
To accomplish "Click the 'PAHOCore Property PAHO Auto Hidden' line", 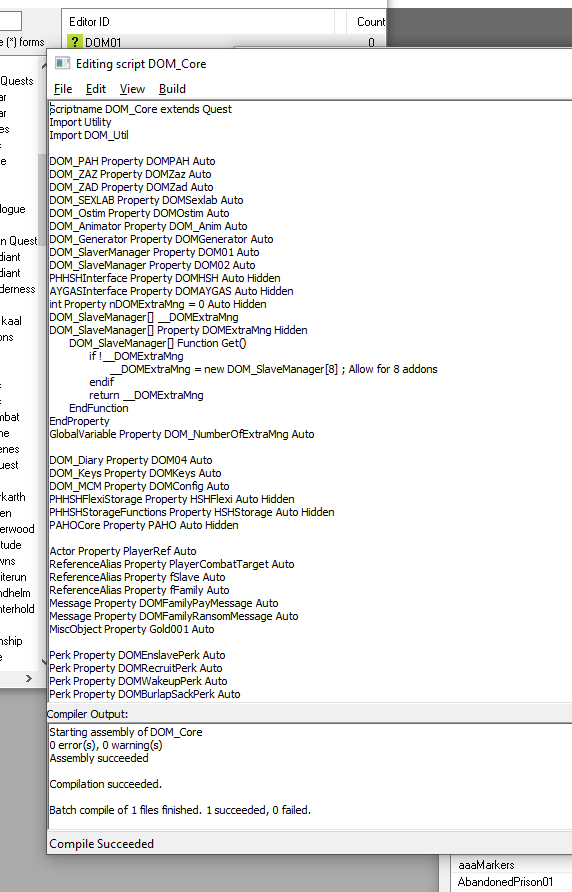I will (144, 525).
